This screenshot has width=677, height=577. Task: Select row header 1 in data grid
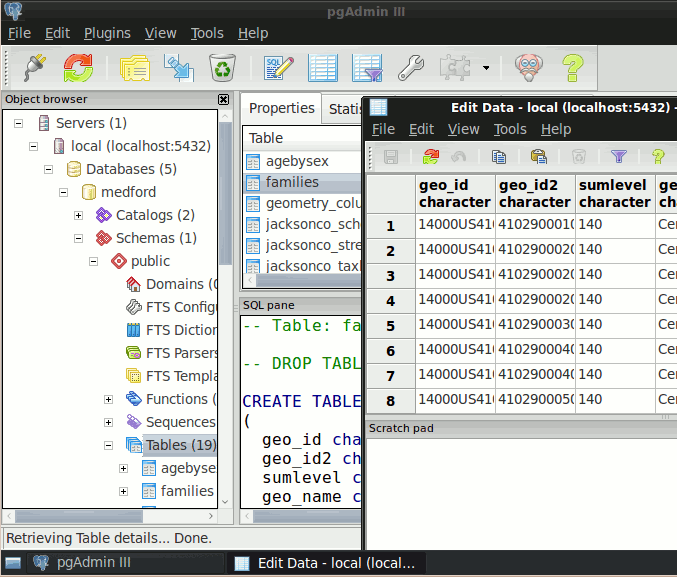point(391,226)
